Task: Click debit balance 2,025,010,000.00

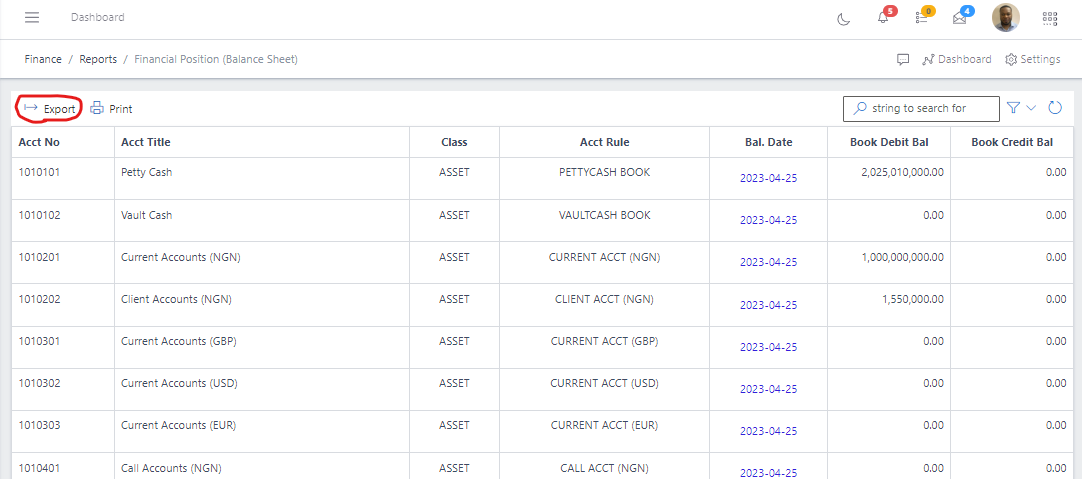Action: pos(903,173)
